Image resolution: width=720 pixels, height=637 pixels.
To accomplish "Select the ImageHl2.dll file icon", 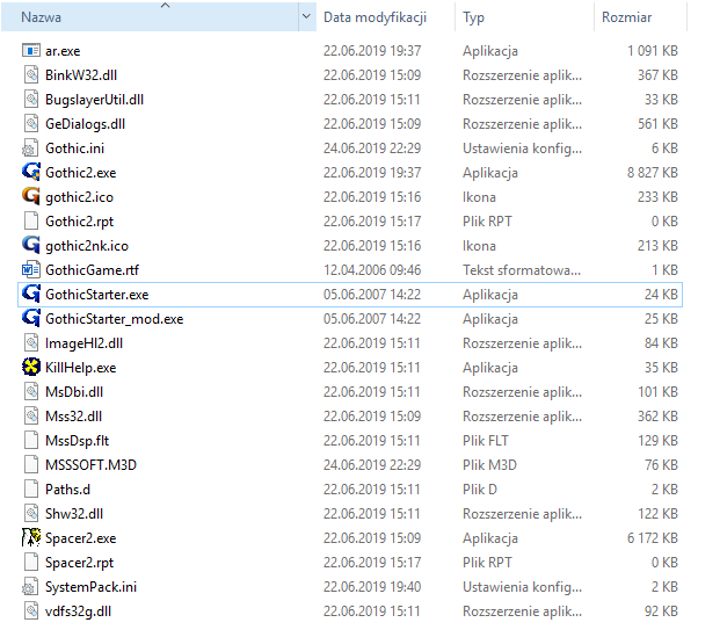I will (x=31, y=343).
